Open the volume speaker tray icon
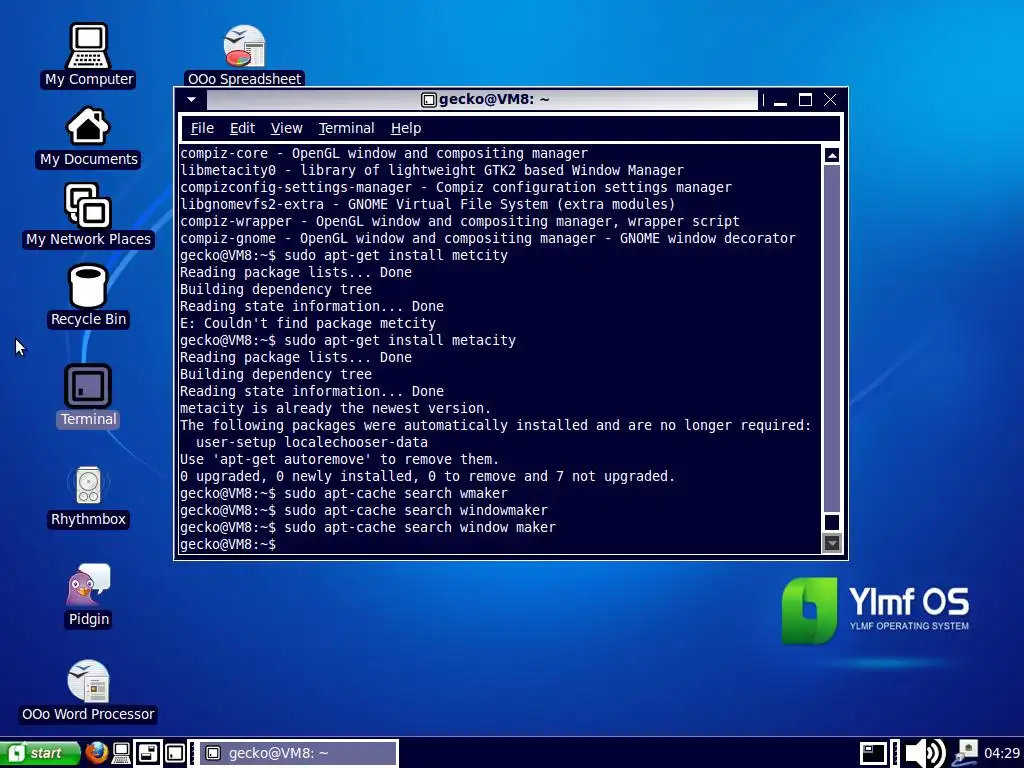1024x768 pixels. click(925, 753)
